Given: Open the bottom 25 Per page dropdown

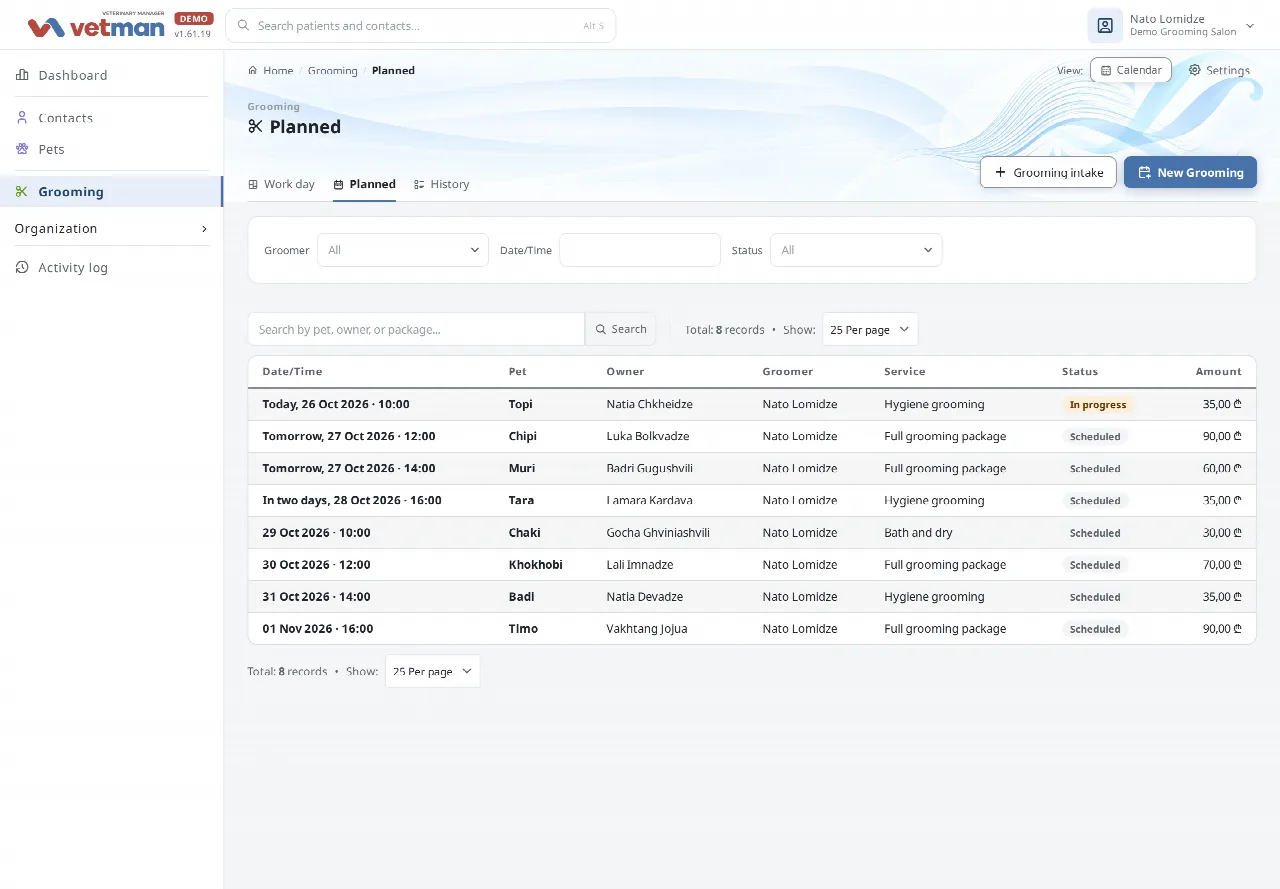Looking at the screenshot, I should click(x=432, y=671).
